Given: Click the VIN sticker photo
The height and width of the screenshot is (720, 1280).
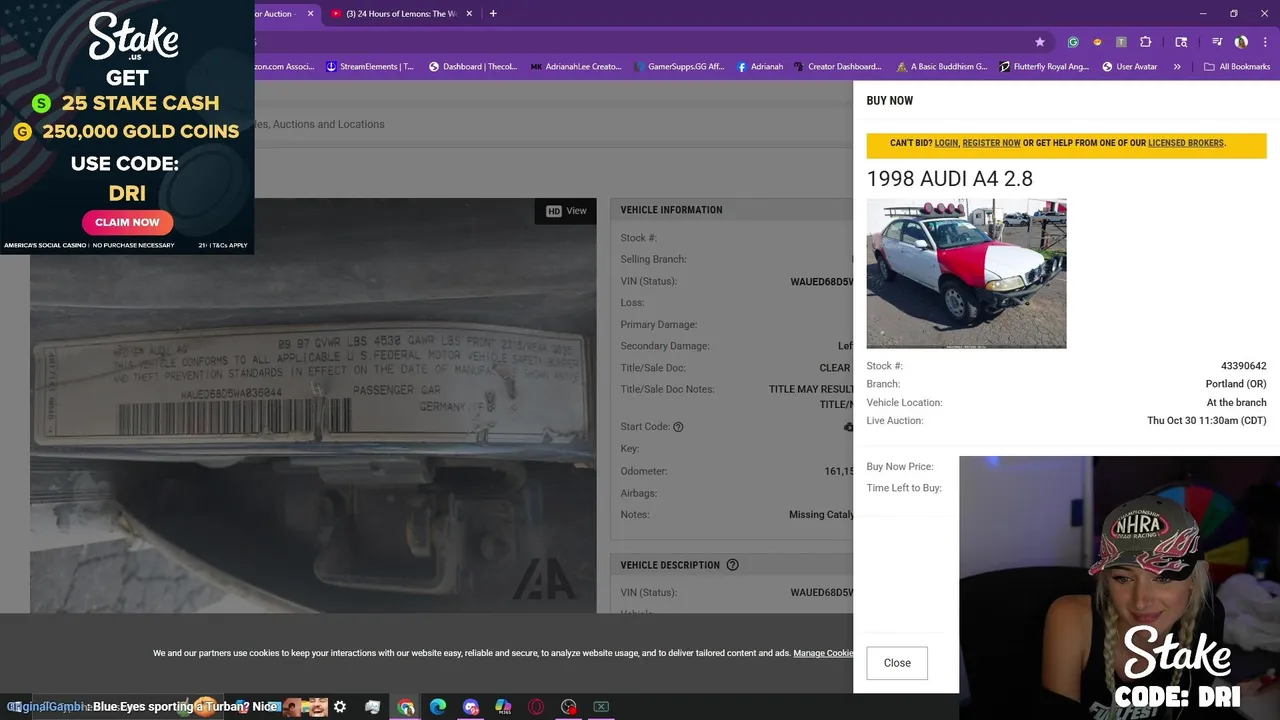Looking at the screenshot, I should (313, 405).
